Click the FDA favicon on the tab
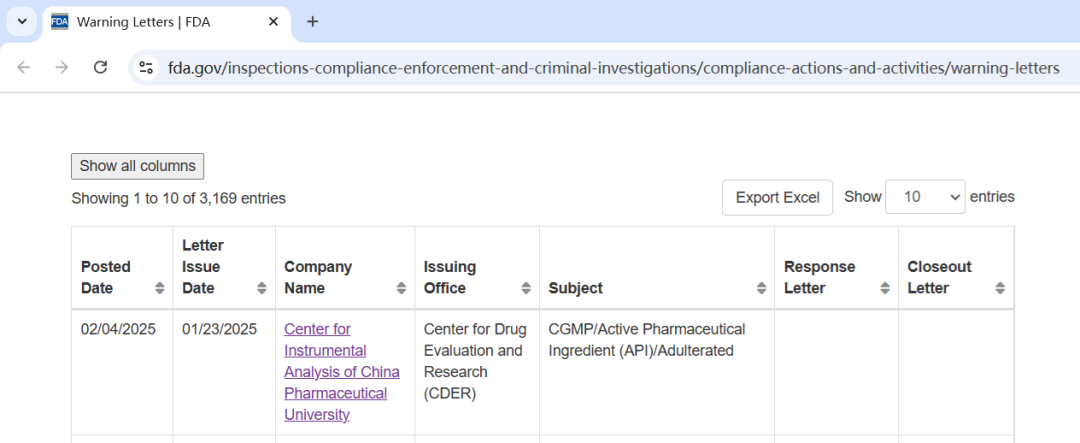 60,21
